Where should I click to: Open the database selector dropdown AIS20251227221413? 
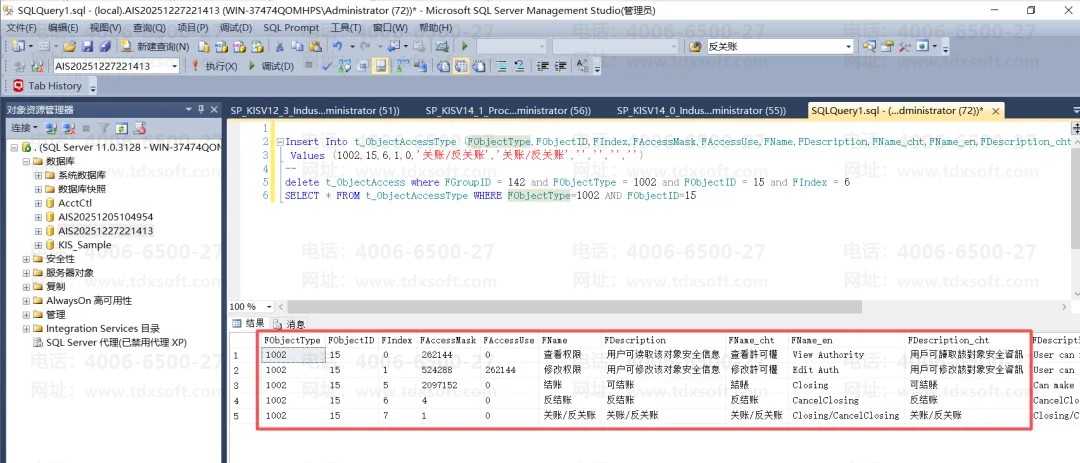(x=176, y=66)
